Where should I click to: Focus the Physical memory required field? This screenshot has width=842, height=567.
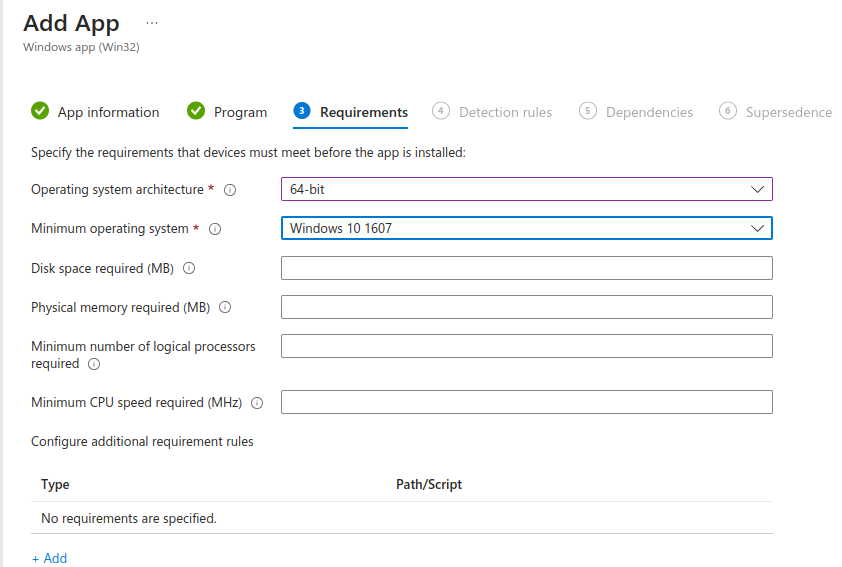[x=526, y=307]
